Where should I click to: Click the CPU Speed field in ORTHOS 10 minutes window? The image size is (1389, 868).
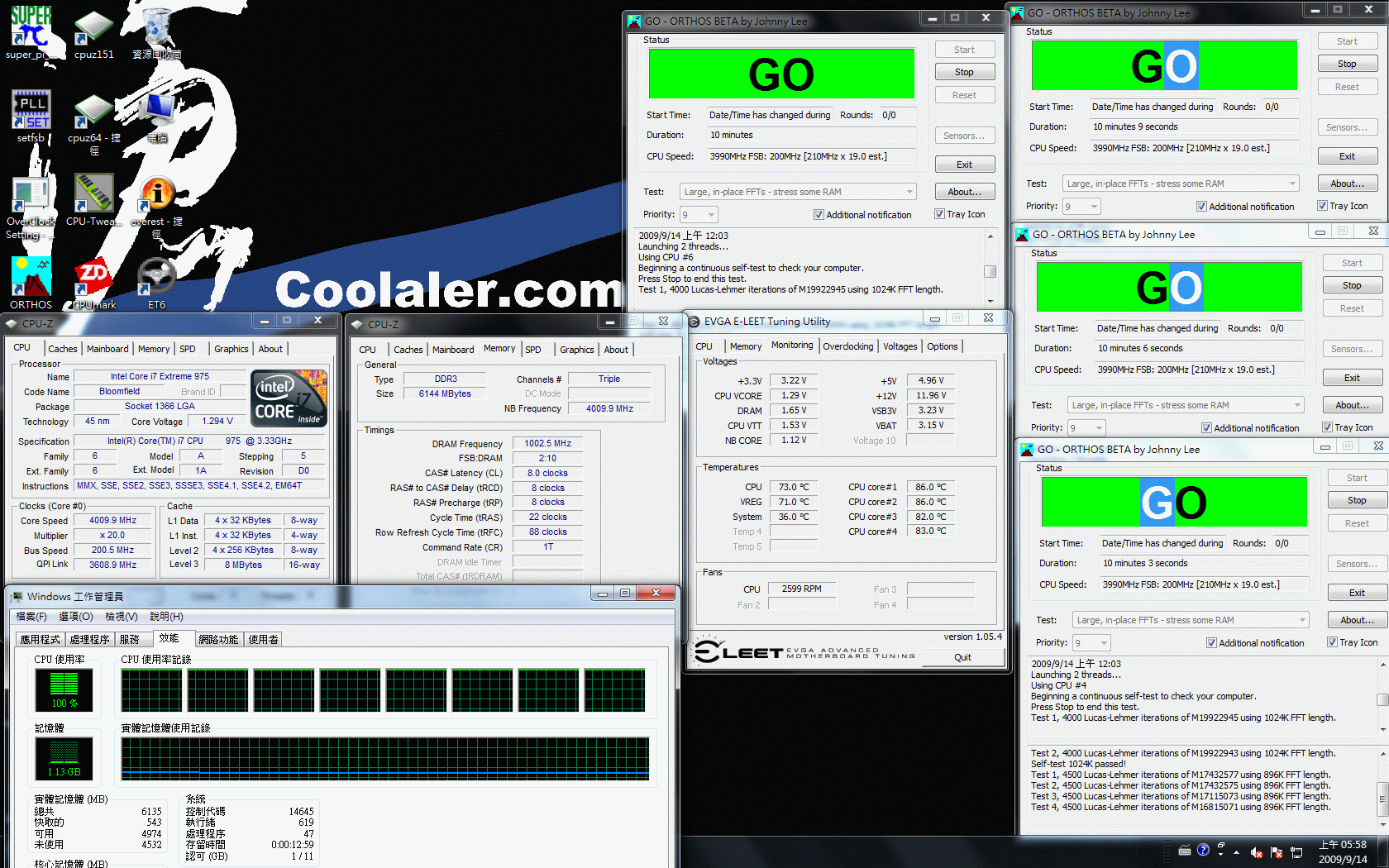[x=811, y=156]
